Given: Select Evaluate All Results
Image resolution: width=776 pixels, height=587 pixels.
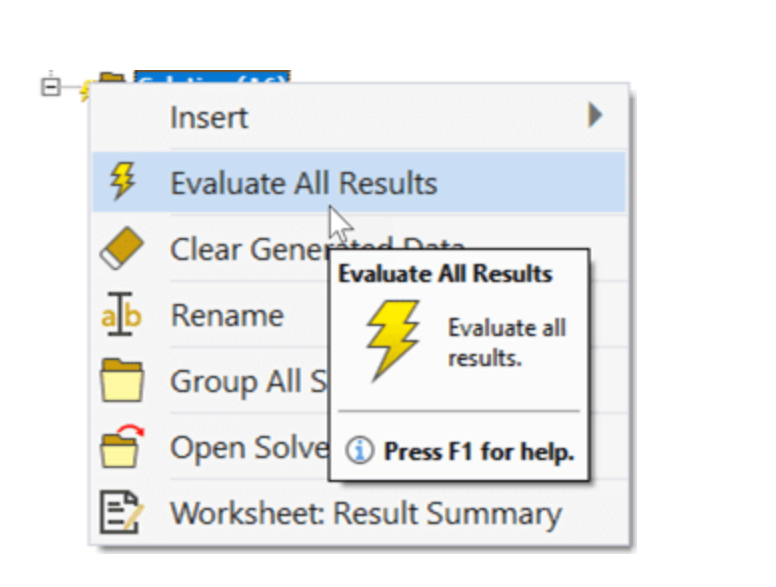Looking at the screenshot, I should click(359, 182).
